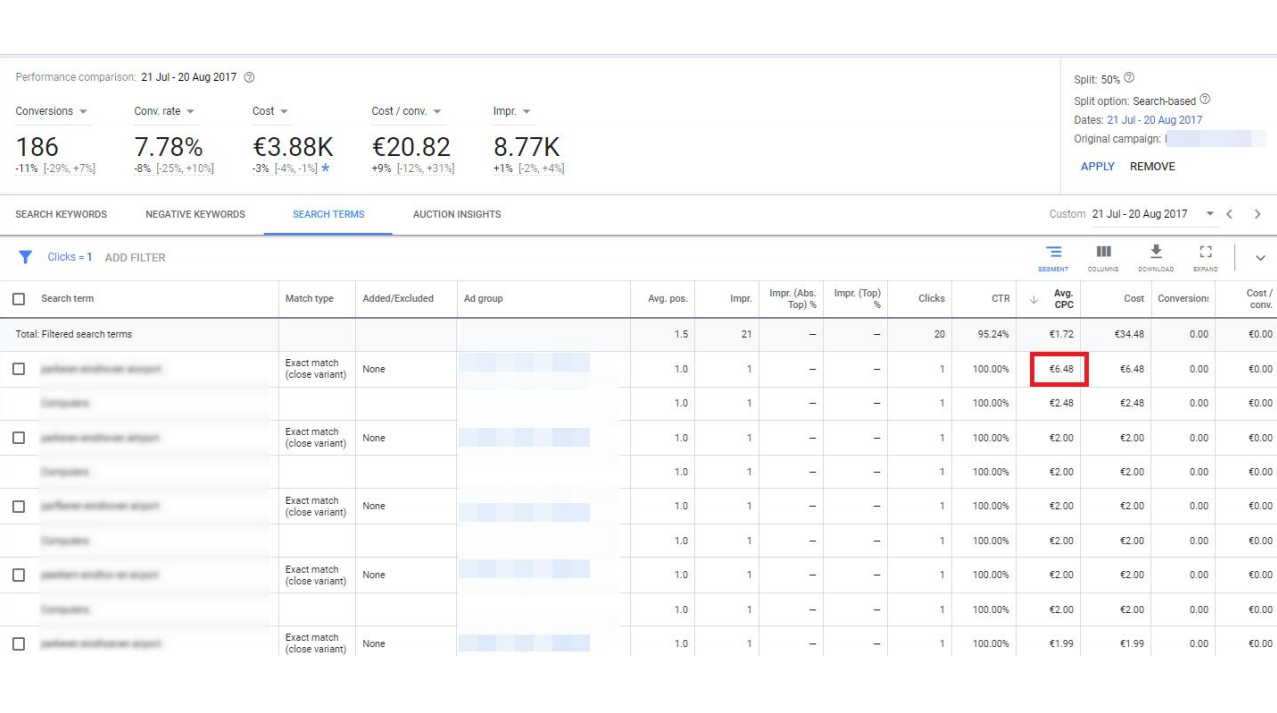Click the REMOVE button
Image resolution: width=1277 pixels, height=713 pixels.
click(x=1152, y=167)
